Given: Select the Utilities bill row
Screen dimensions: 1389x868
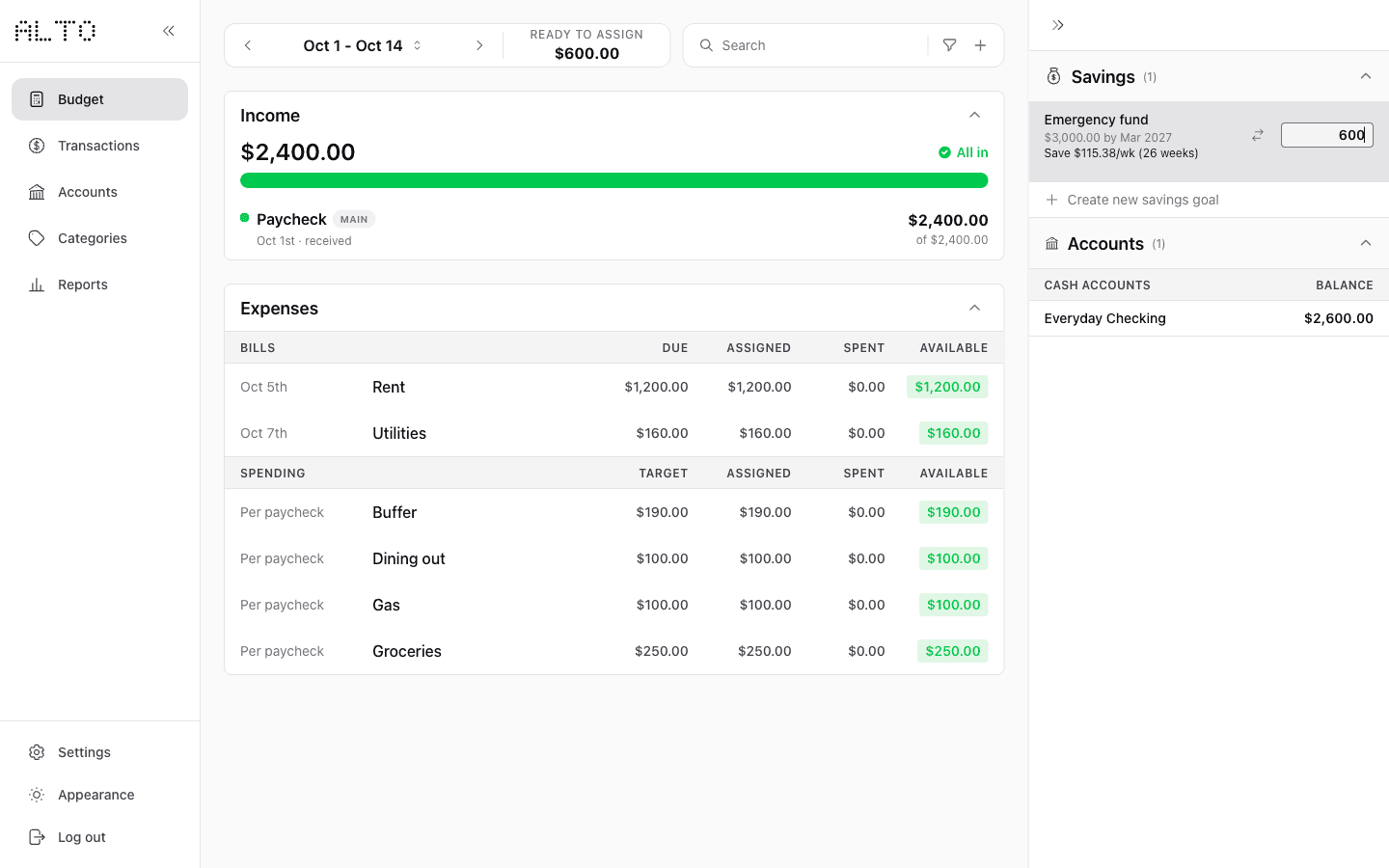Looking at the screenshot, I should click(x=613, y=433).
